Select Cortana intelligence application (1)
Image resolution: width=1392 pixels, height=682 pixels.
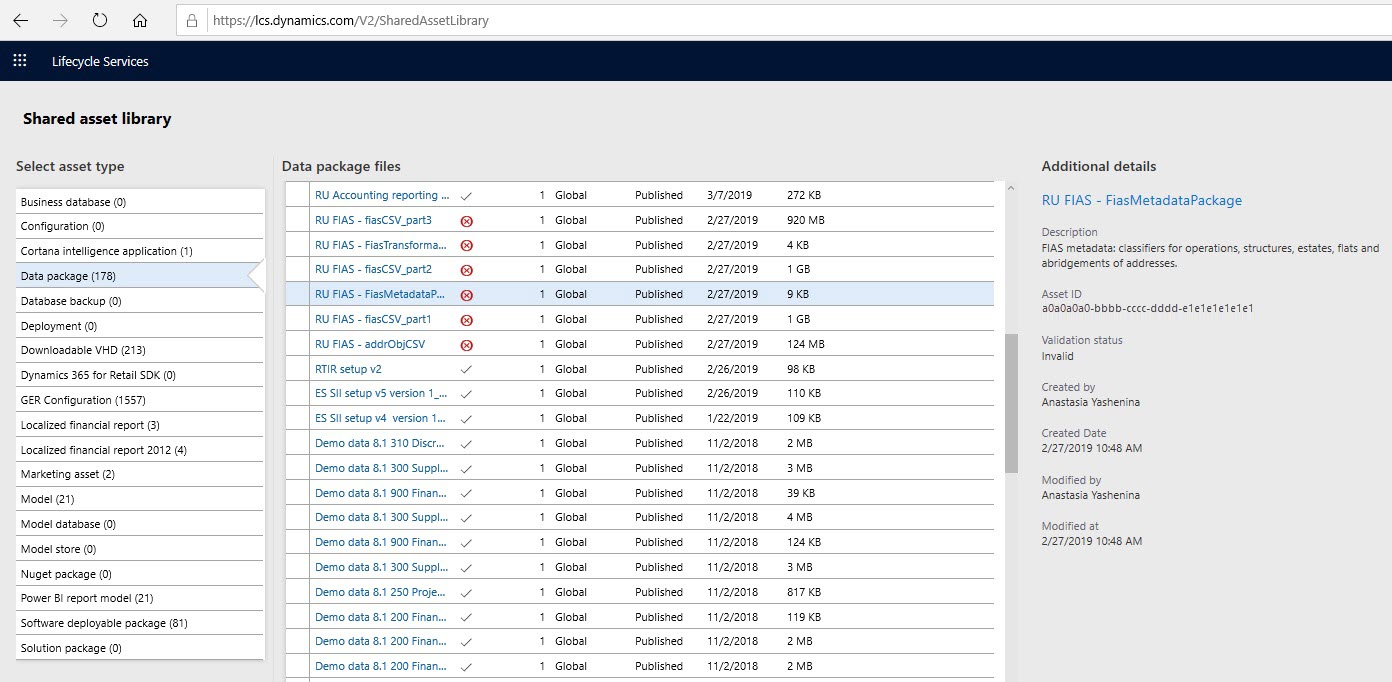click(x=140, y=251)
